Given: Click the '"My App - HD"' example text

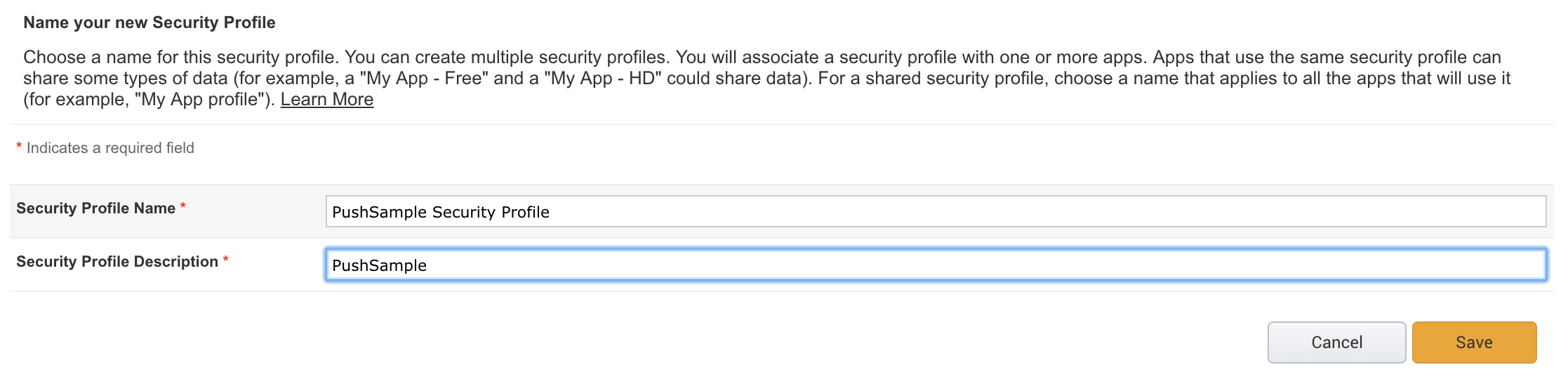Looking at the screenshot, I should point(603,78).
